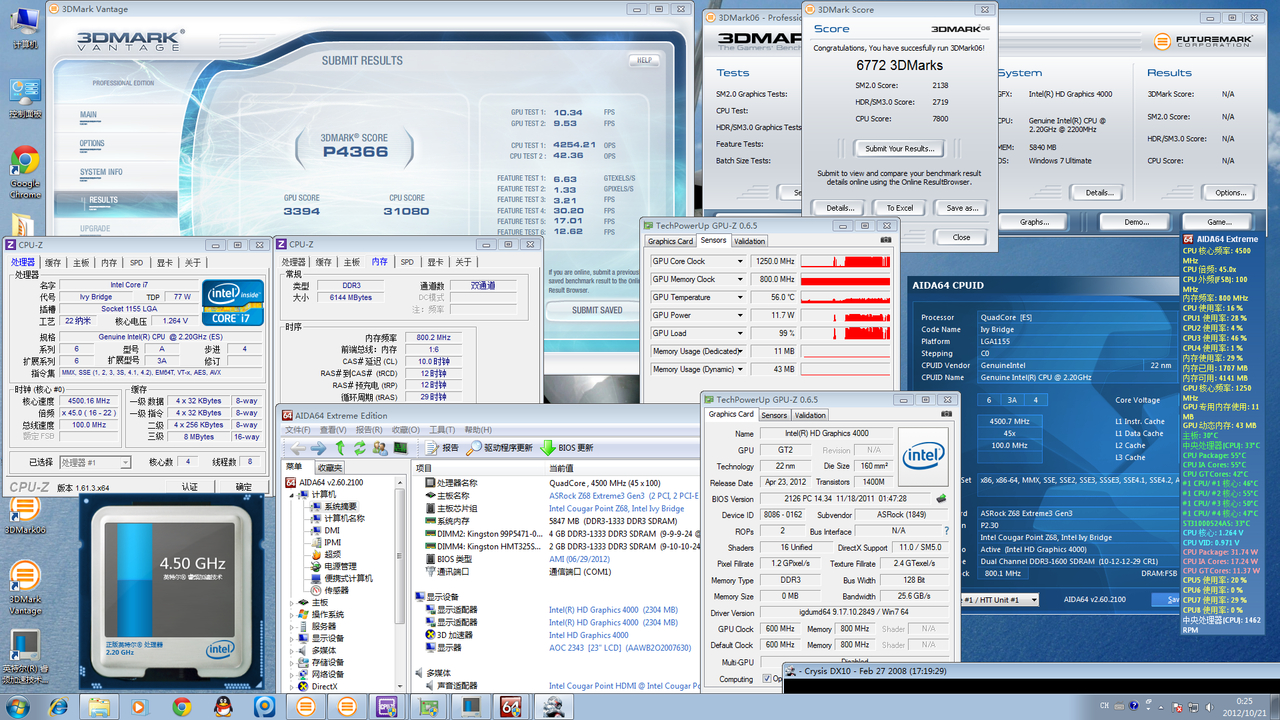Click HELP button in 3DMark Vantage
The width and height of the screenshot is (1280, 720).
click(645, 60)
